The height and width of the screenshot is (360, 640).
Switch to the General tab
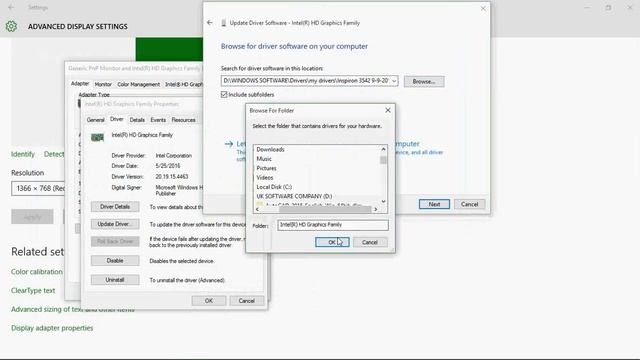(96, 120)
